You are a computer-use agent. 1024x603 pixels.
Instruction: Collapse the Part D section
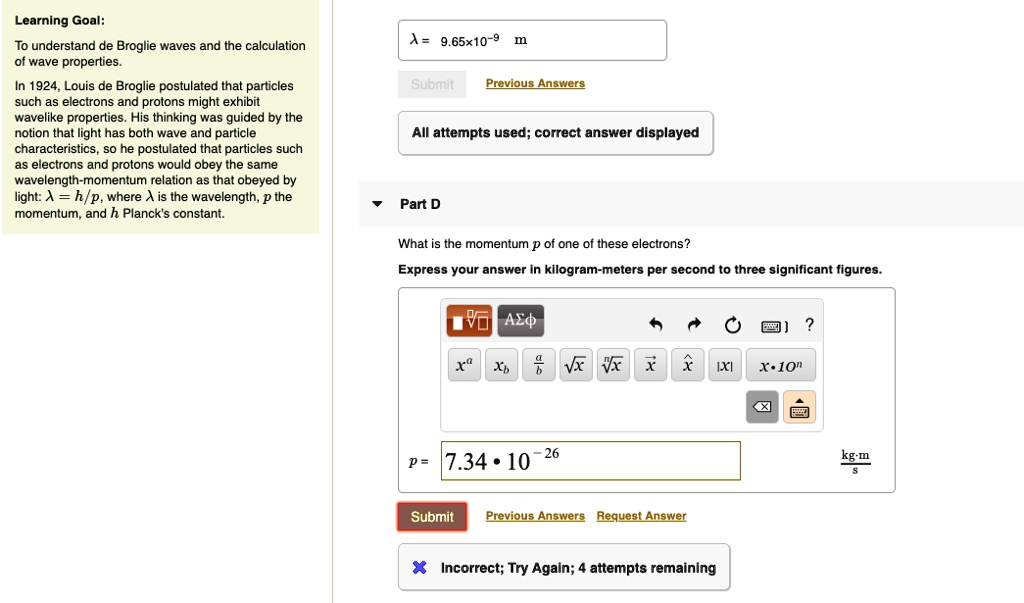pos(377,204)
